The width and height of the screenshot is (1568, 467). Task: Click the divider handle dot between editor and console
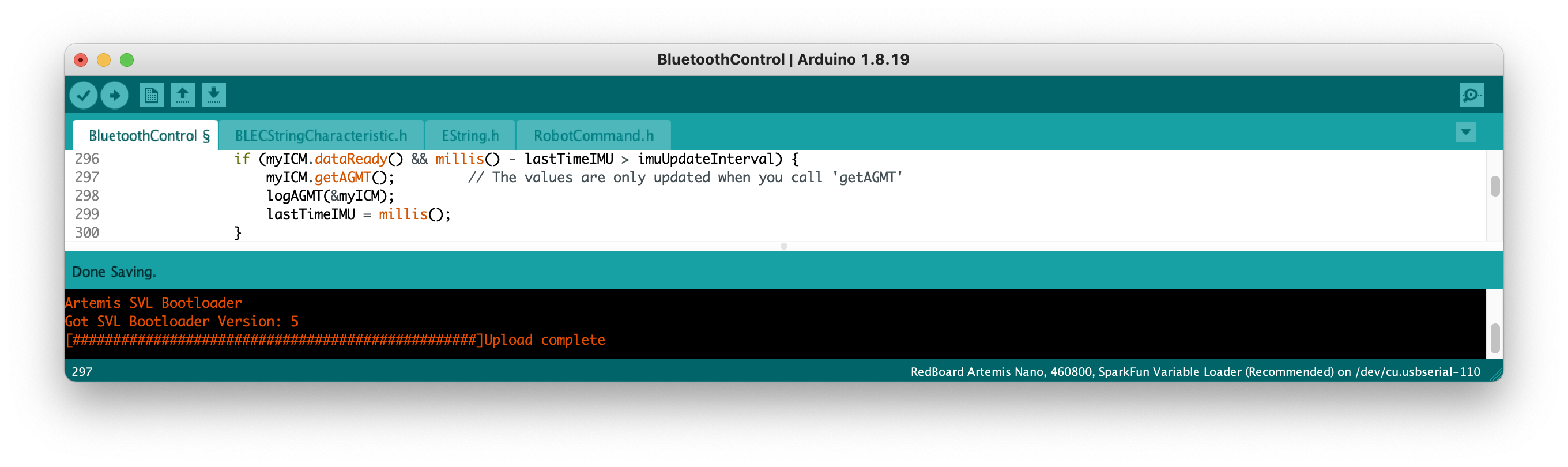click(x=784, y=246)
